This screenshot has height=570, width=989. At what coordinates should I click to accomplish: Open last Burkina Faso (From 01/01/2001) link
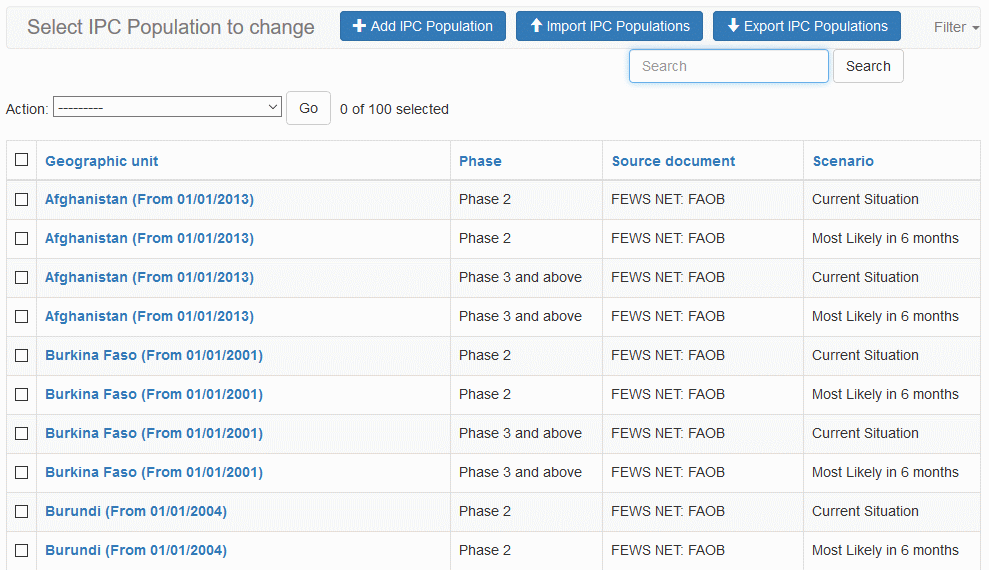153,472
